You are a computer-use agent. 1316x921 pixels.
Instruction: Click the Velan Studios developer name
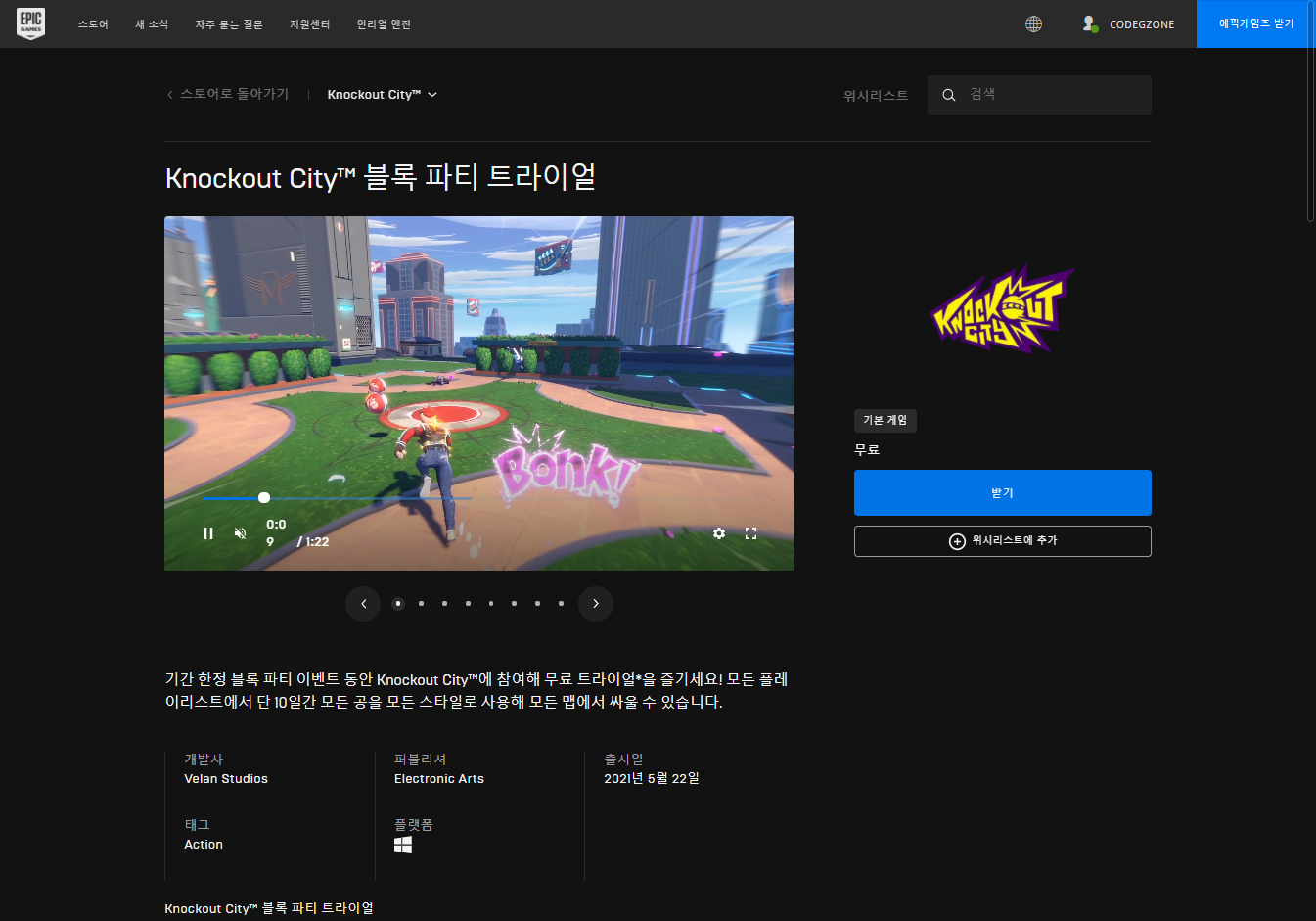point(226,779)
